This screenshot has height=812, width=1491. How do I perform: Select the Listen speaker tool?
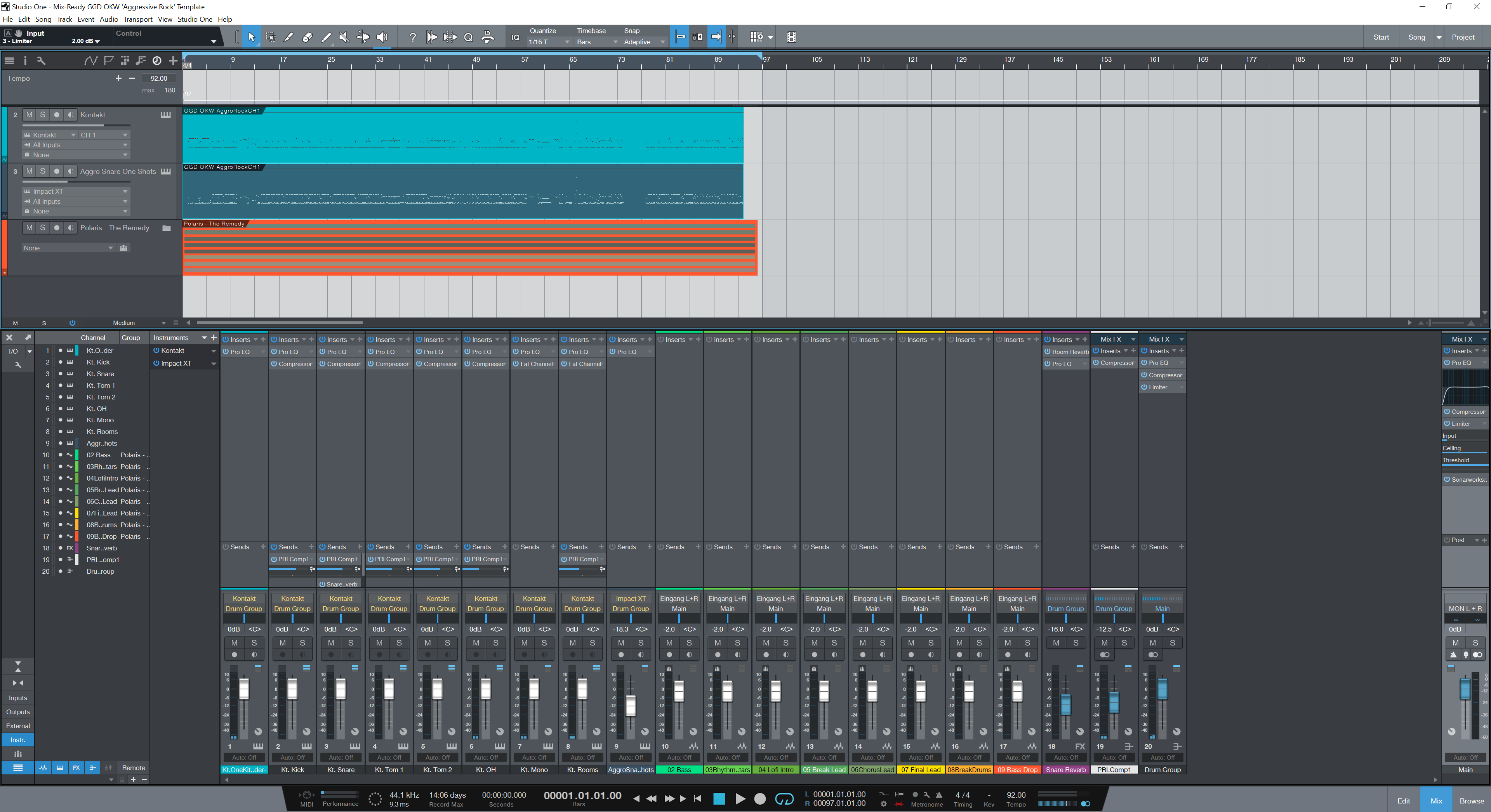click(x=382, y=37)
